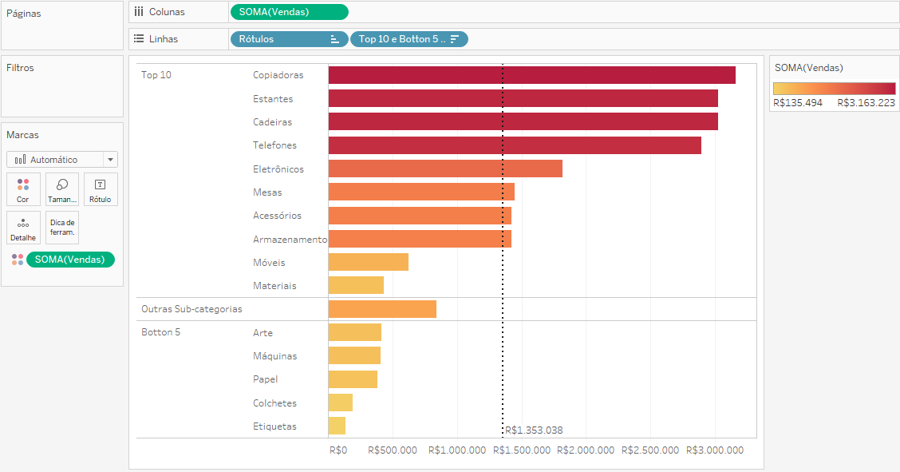Click the Mesas bar
The height and width of the screenshot is (472, 900).
pos(421,192)
